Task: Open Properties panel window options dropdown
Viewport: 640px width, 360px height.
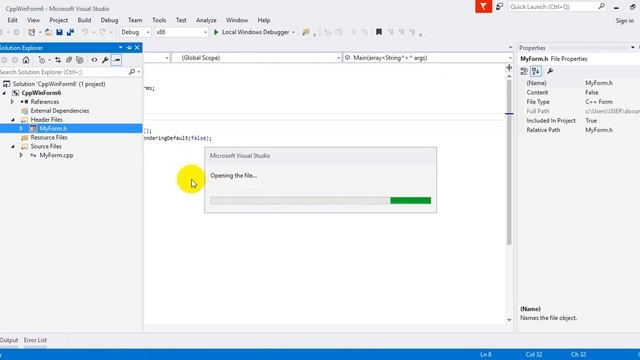Action: coord(632,48)
